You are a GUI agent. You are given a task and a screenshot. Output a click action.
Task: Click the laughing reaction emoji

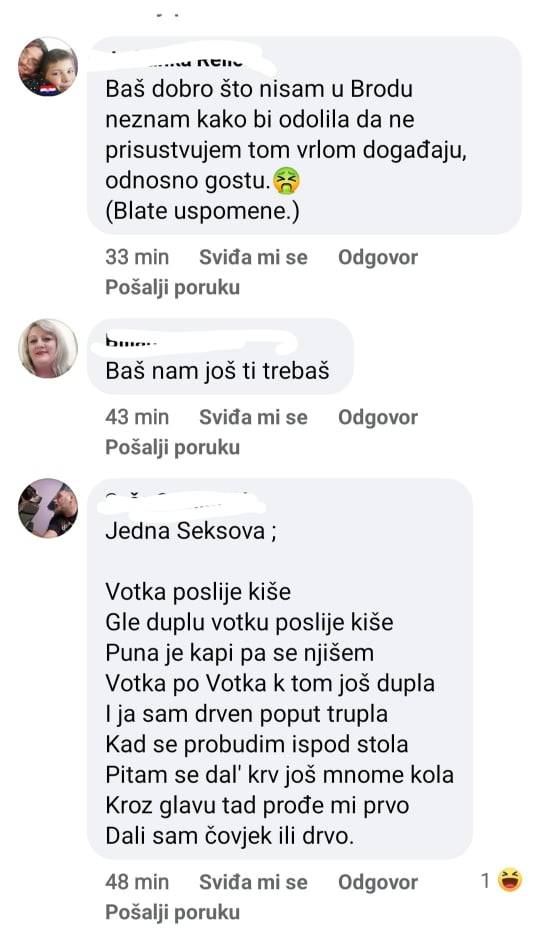click(509, 880)
